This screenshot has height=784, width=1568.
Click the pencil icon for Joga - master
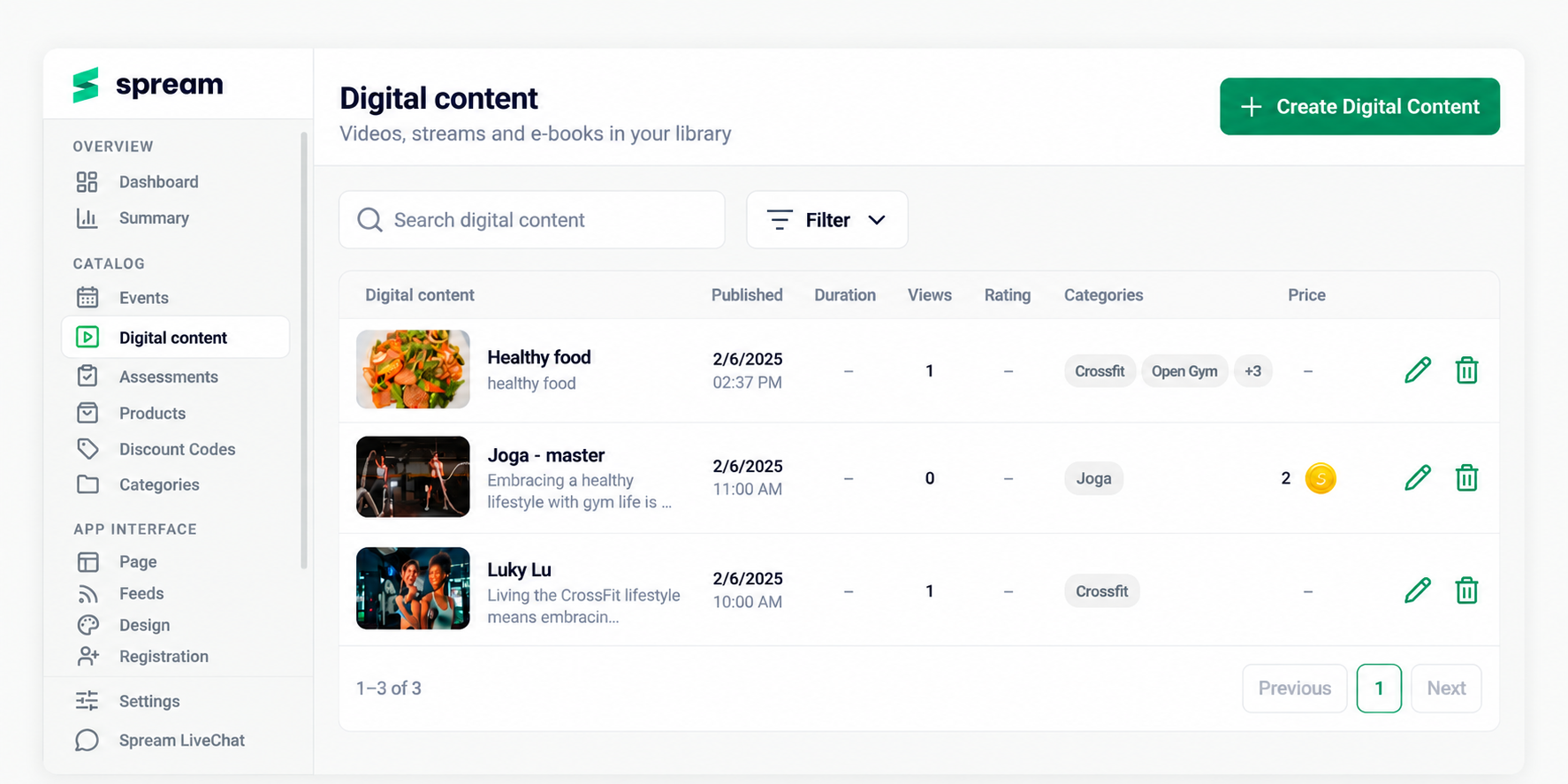[x=1417, y=478]
